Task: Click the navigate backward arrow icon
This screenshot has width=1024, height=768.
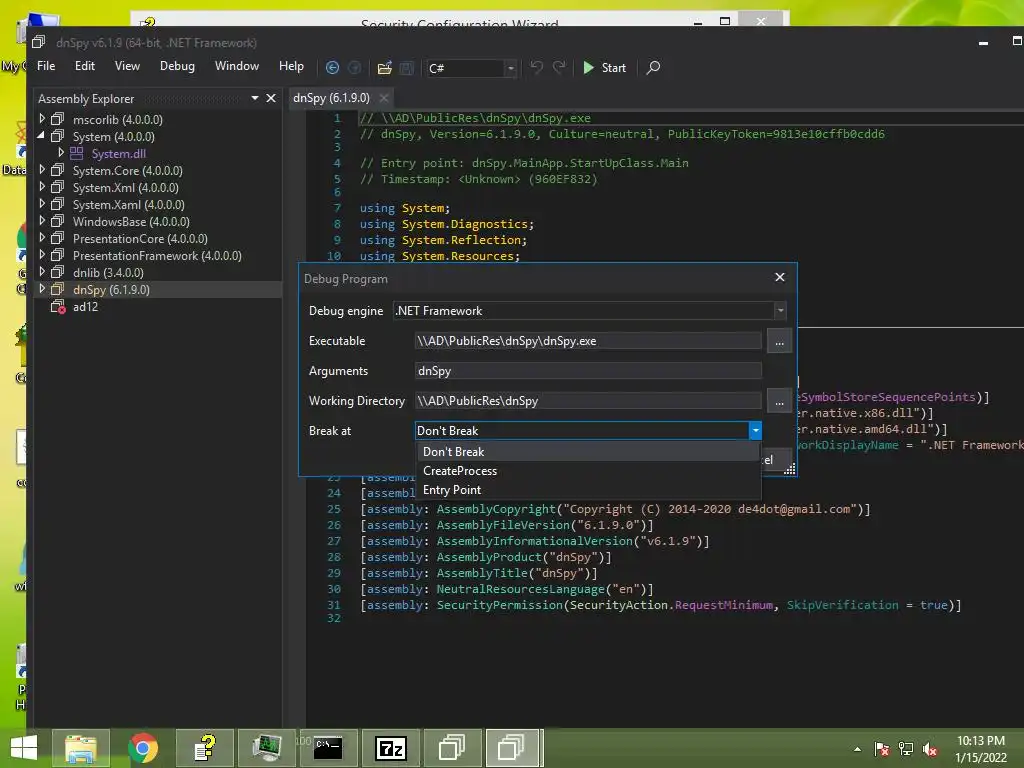Action: (332, 68)
